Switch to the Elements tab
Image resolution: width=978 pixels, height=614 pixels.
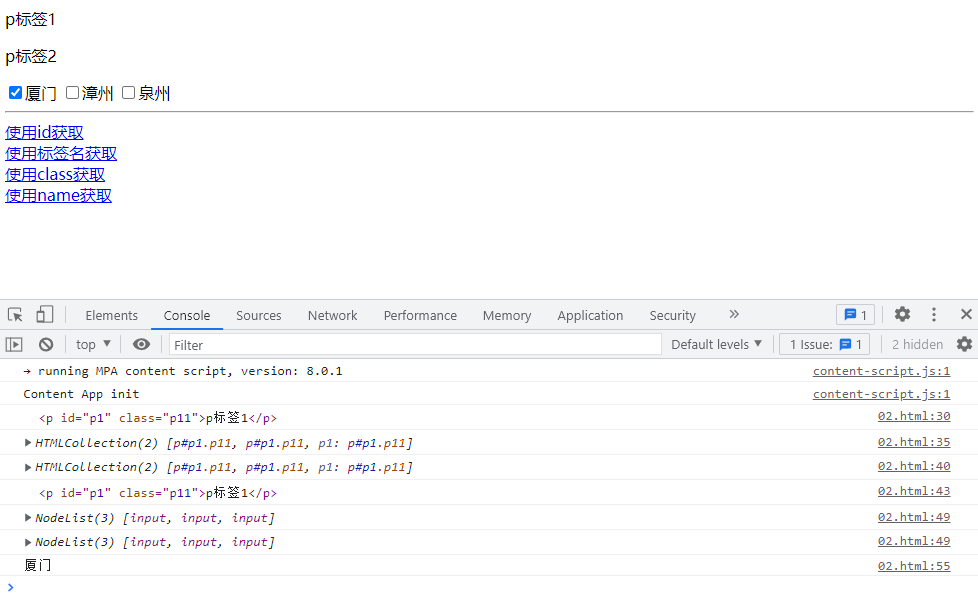(x=112, y=315)
